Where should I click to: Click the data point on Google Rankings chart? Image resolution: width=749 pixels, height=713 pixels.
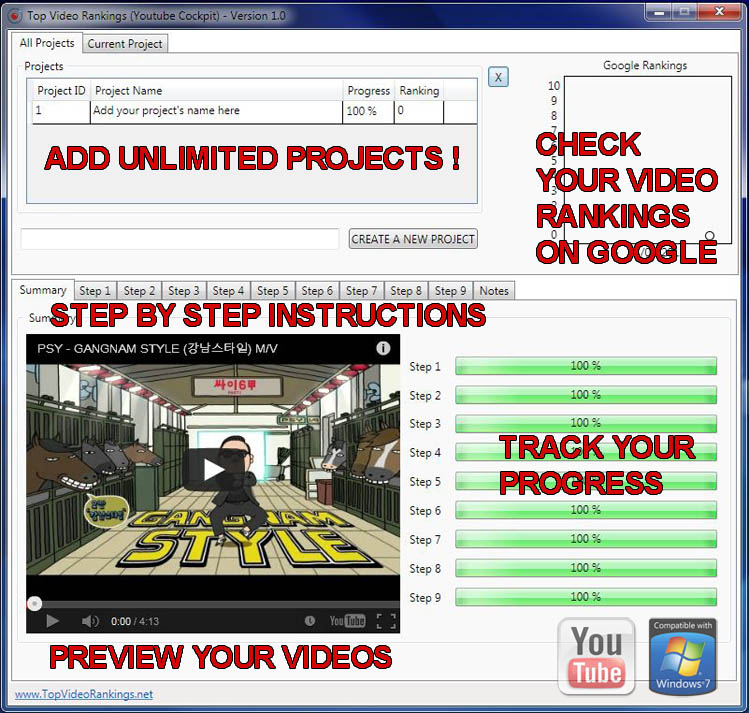coord(710,235)
